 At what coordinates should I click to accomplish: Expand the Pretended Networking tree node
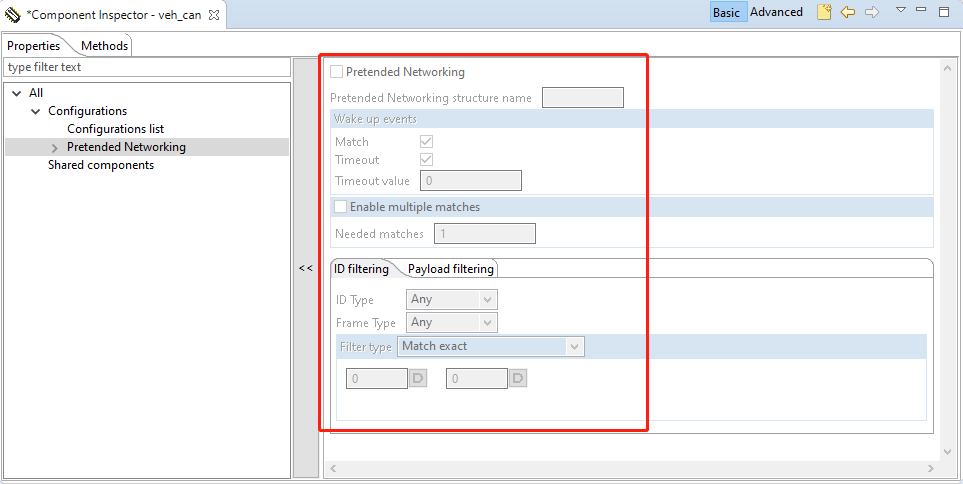point(54,148)
